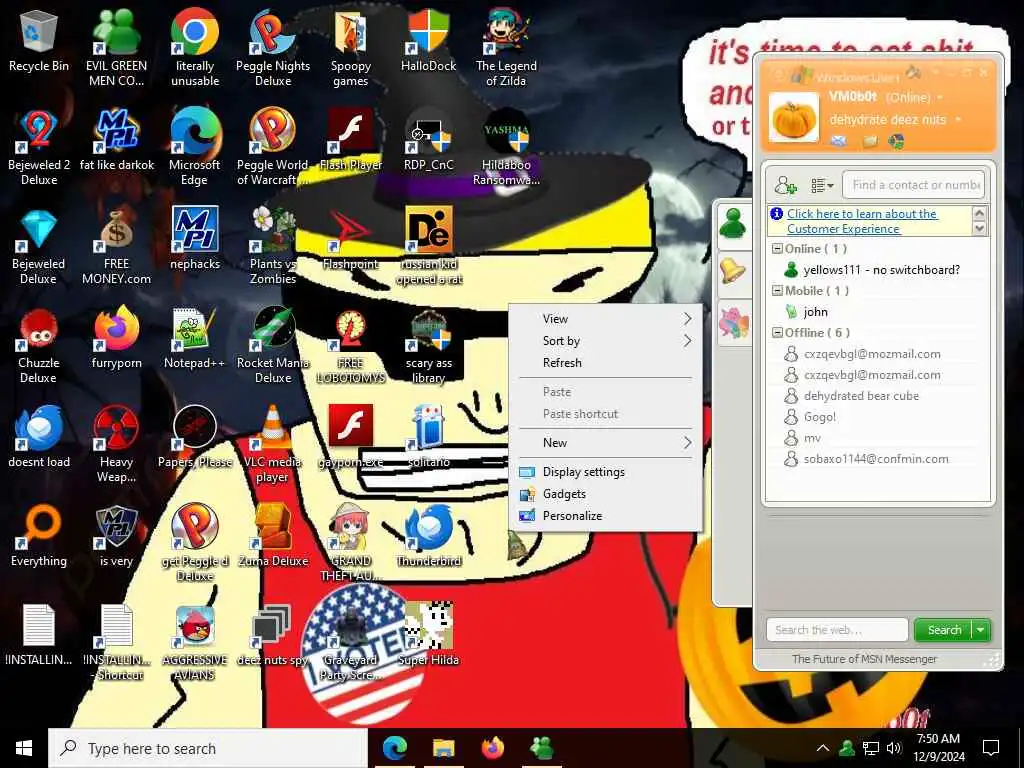The width and height of the screenshot is (1024, 768).
Task: Select the solitario desktop icon
Action: tap(429, 436)
